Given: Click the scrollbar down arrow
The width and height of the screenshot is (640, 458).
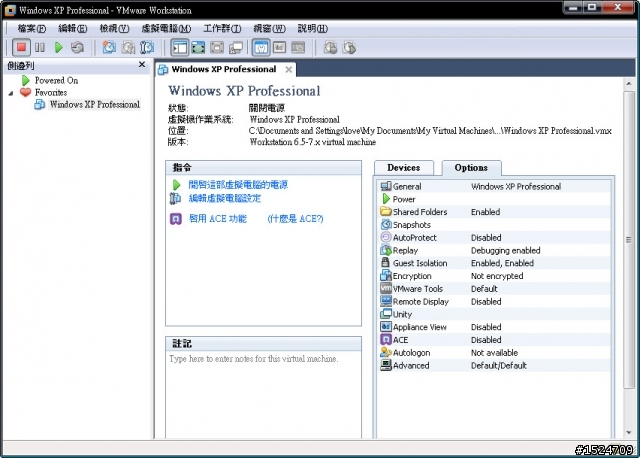Looking at the screenshot, I should [629, 432].
